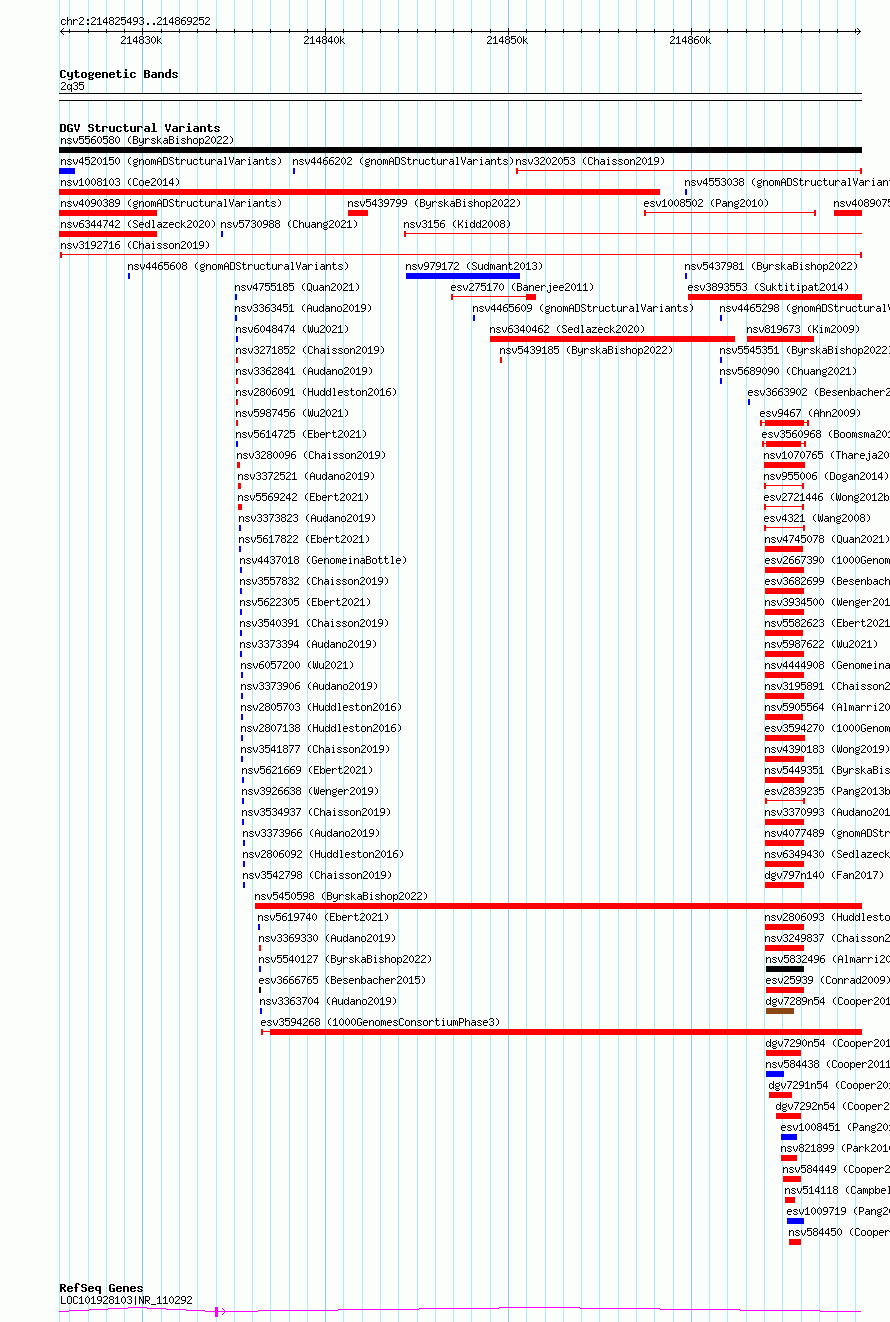Click esv9467 (Ahn2009) variant label
The width and height of the screenshot is (890, 1322).
[x=810, y=413]
